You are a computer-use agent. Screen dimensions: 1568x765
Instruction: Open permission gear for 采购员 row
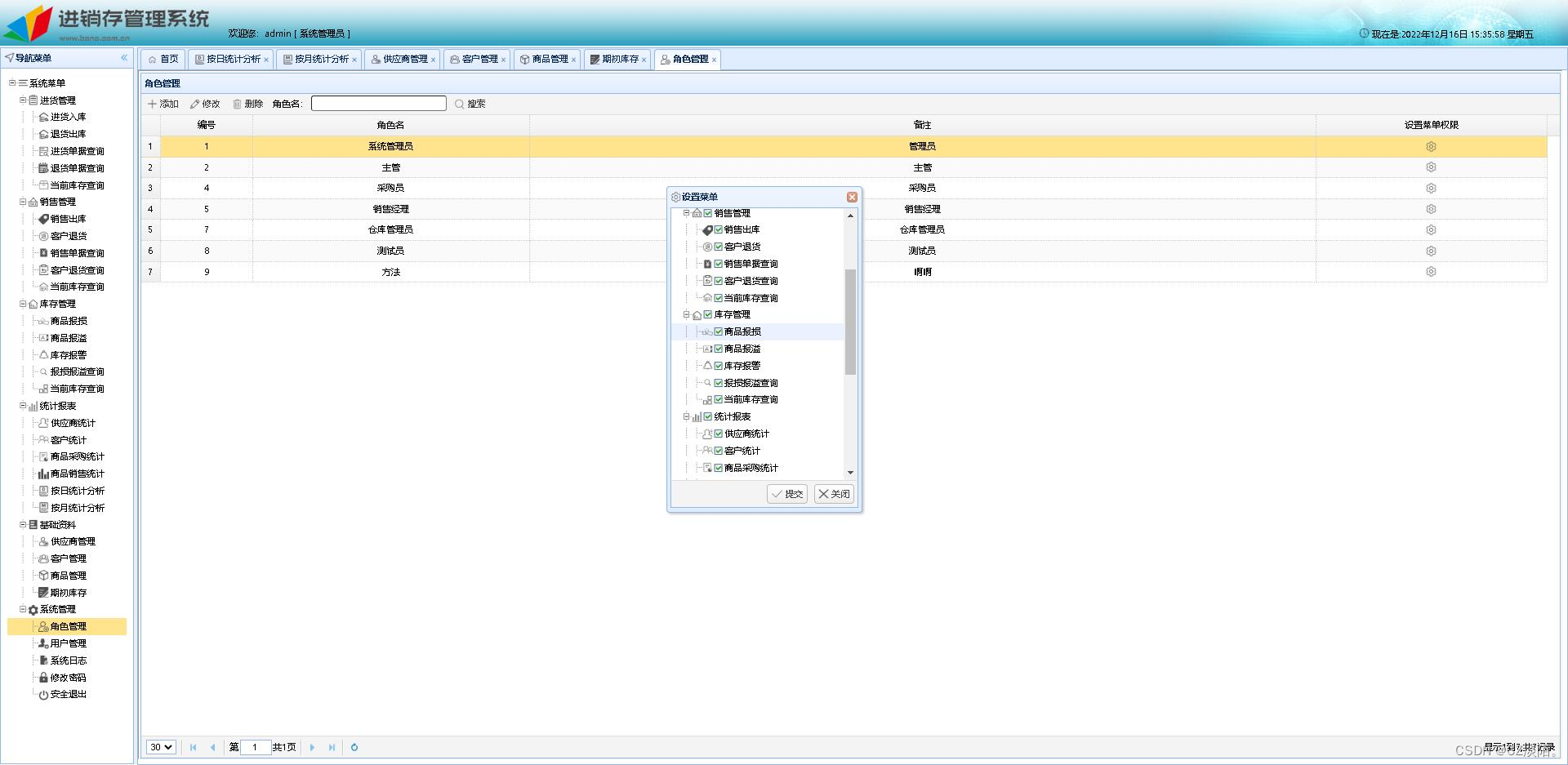pyautogui.click(x=1431, y=188)
